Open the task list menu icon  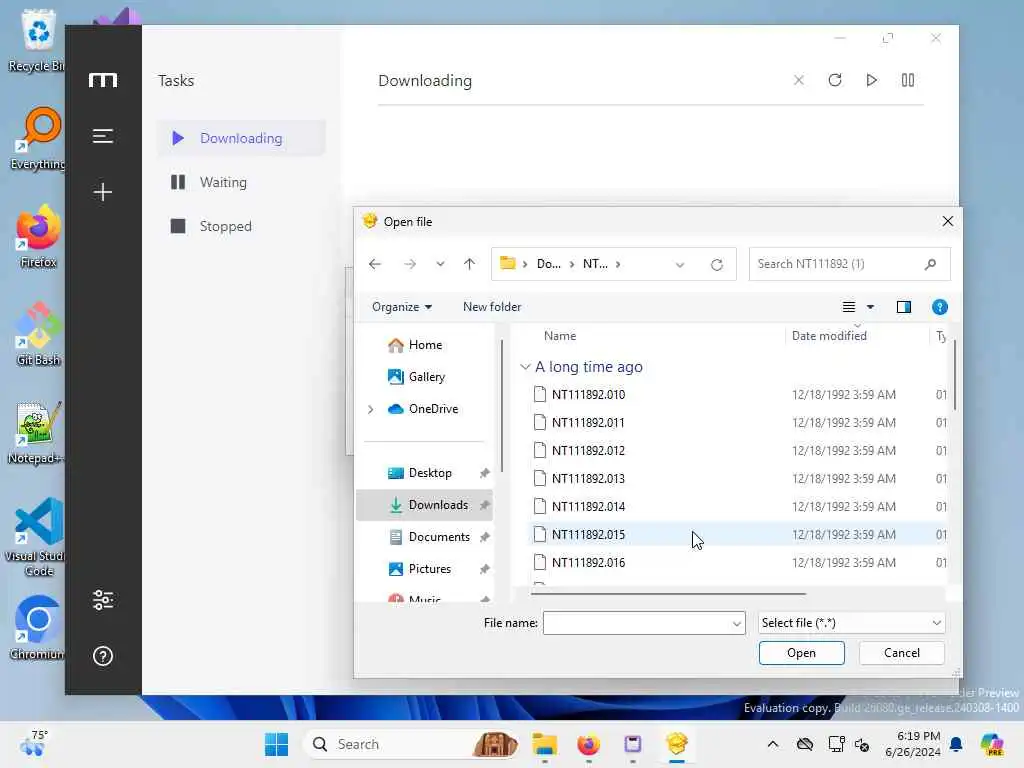click(x=103, y=136)
